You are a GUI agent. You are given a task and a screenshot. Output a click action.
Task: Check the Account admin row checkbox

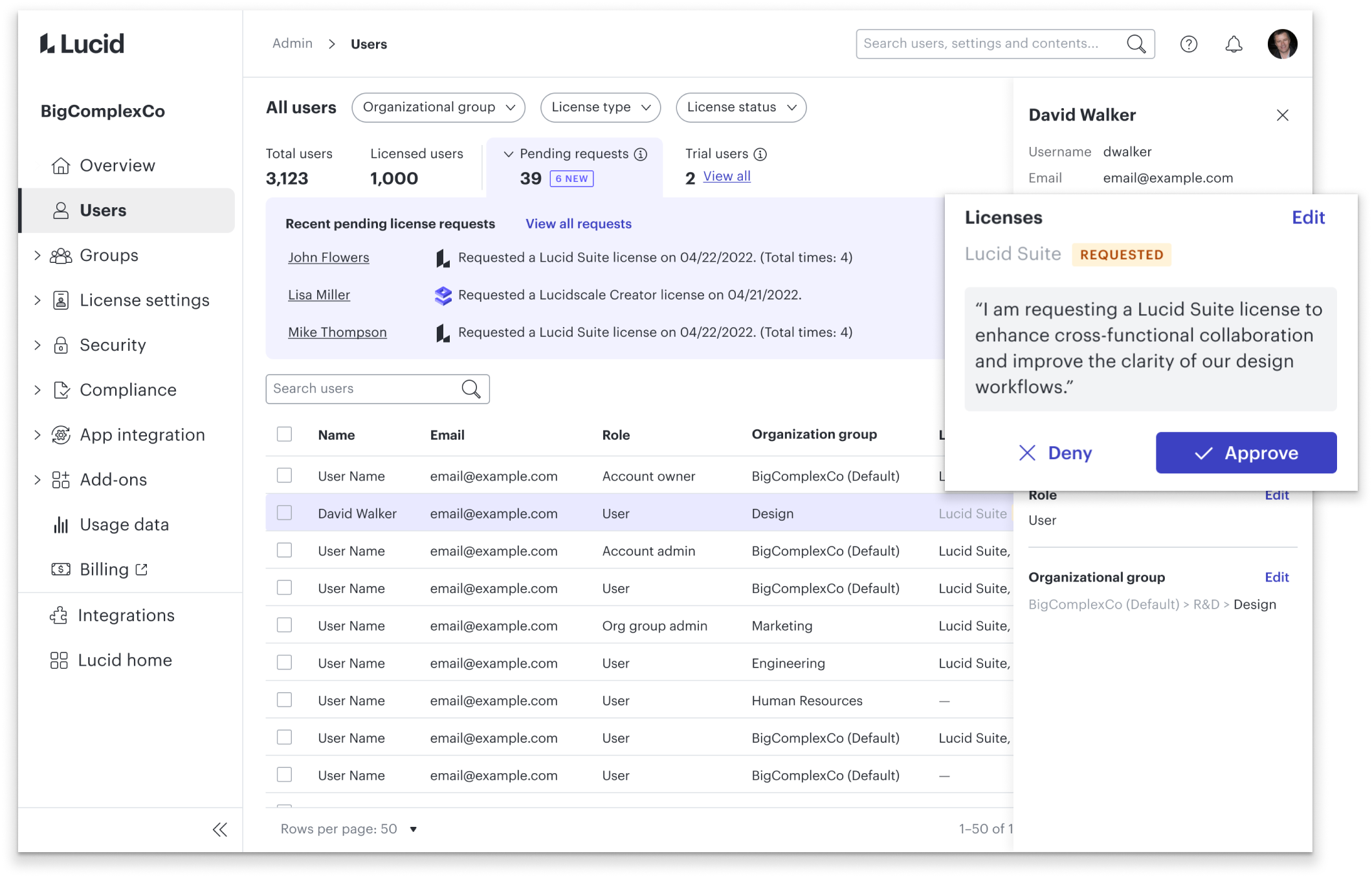coord(284,550)
